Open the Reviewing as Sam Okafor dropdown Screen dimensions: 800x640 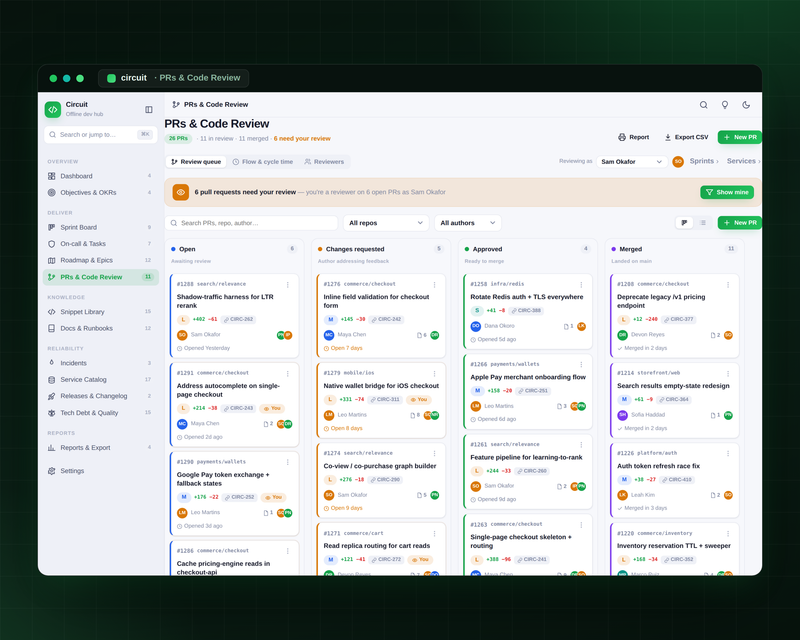click(632, 162)
